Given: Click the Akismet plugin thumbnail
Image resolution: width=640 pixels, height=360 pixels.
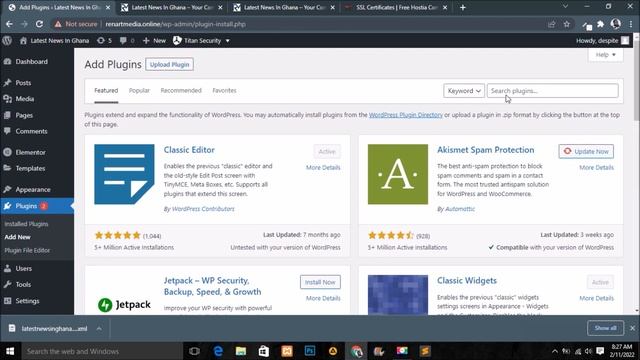Looking at the screenshot, I should pyautogui.click(x=398, y=174).
